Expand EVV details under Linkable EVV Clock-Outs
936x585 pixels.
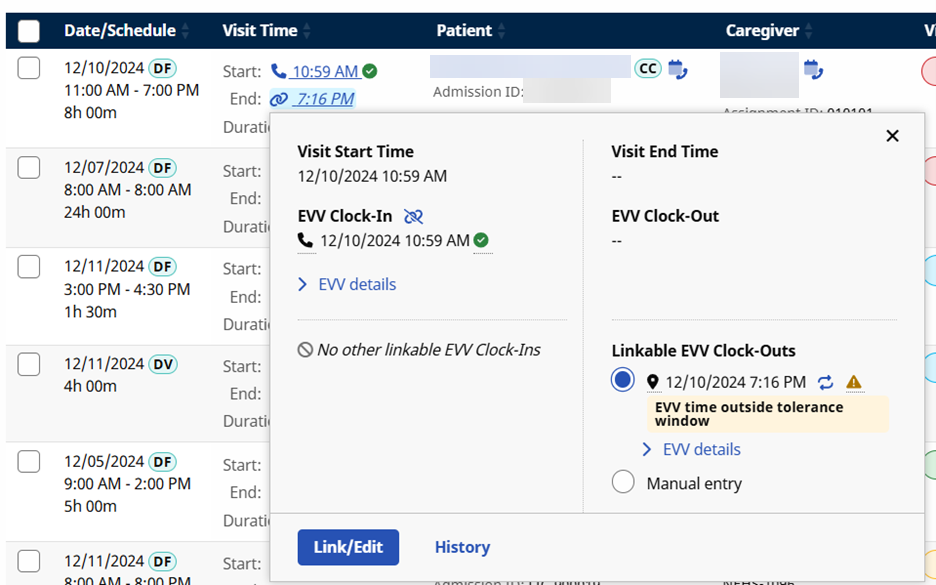click(691, 449)
